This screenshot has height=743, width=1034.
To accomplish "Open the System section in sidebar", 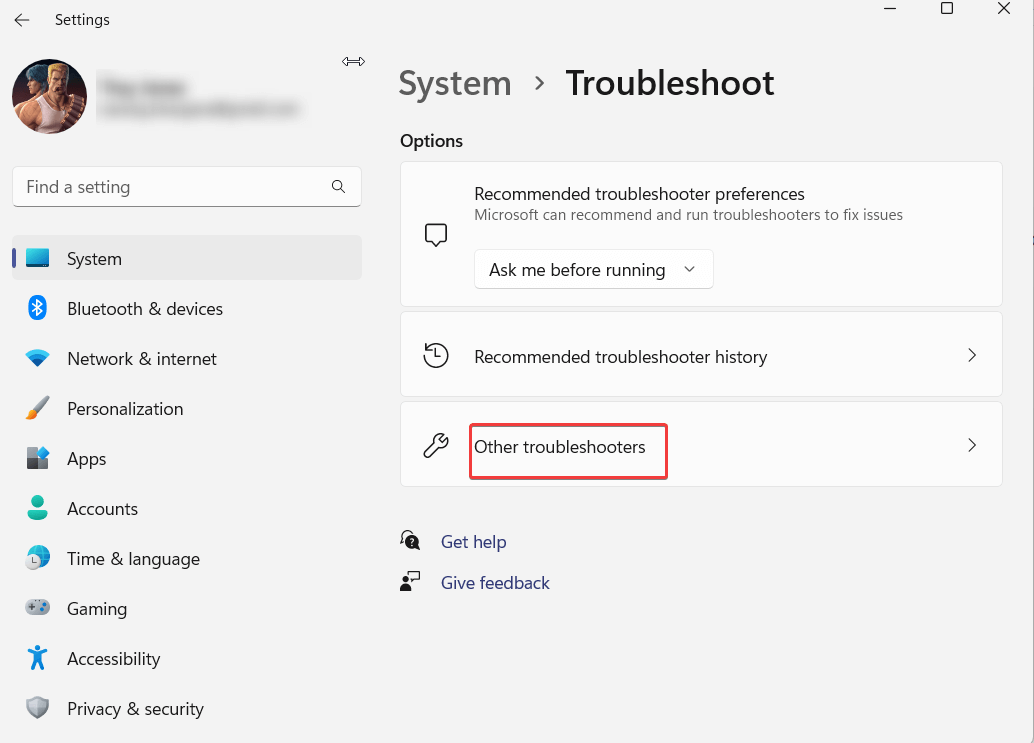I will (x=94, y=258).
